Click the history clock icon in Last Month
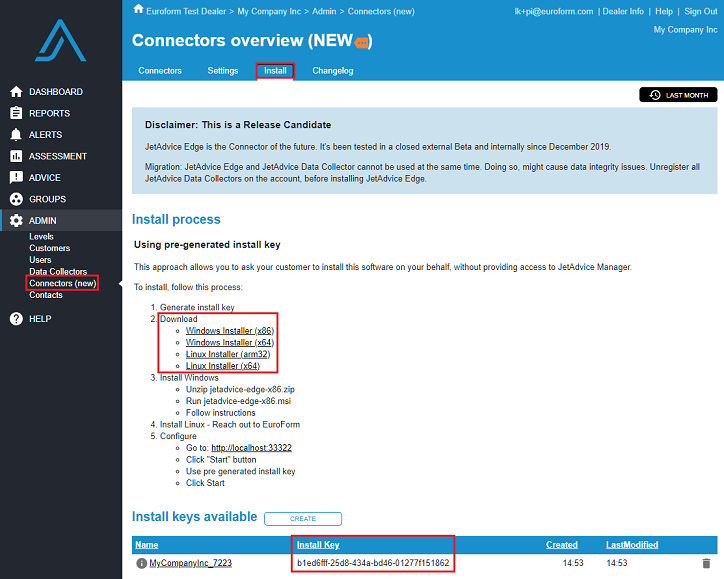The height and width of the screenshot is (579, 724). (655, 95)
